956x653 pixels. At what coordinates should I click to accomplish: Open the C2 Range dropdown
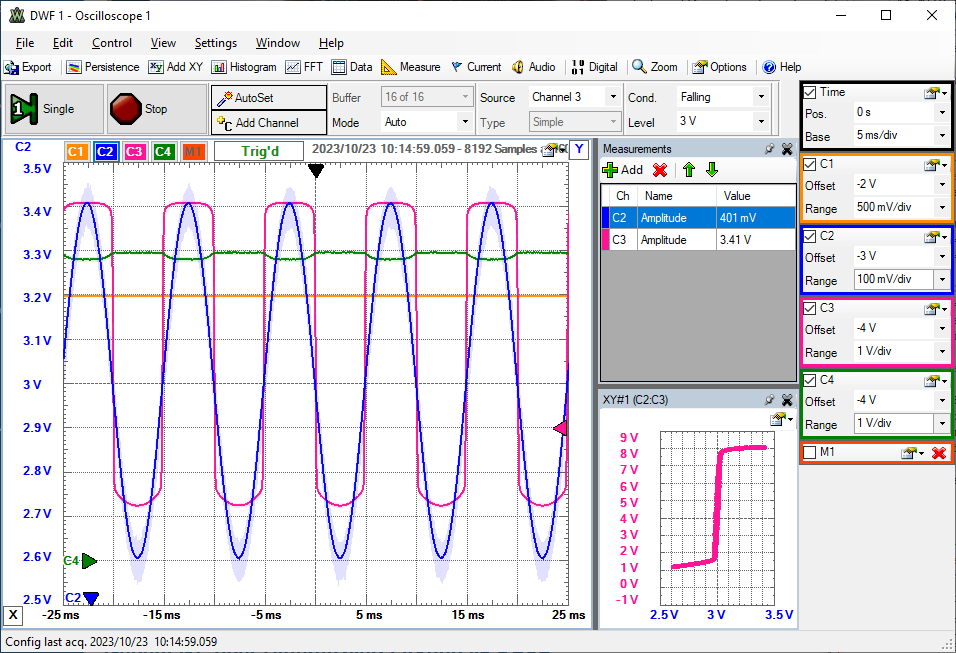coord(941,281)
